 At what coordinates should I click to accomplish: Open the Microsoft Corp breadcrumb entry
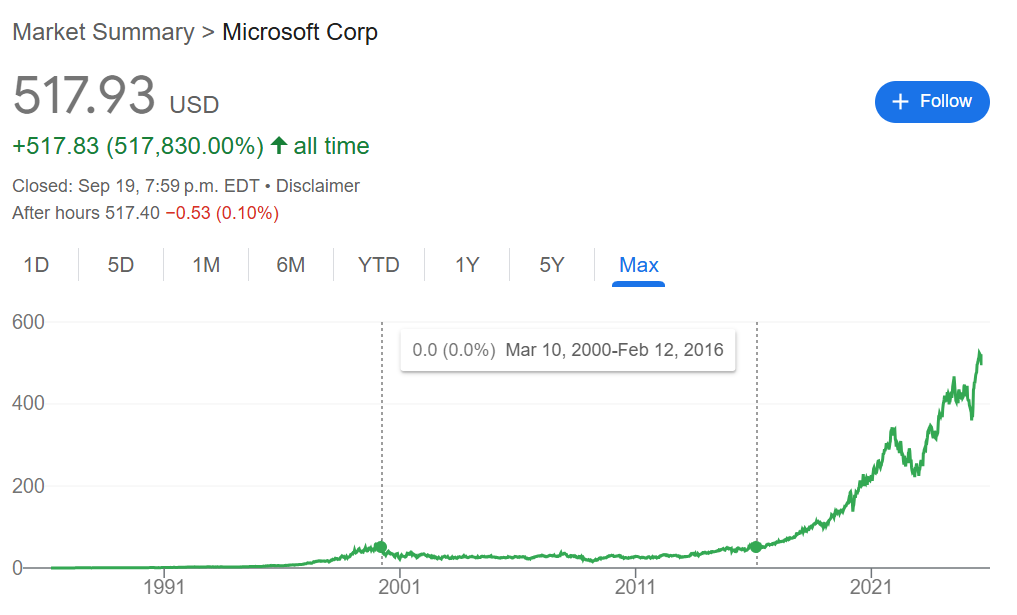[x=300, y=31]
